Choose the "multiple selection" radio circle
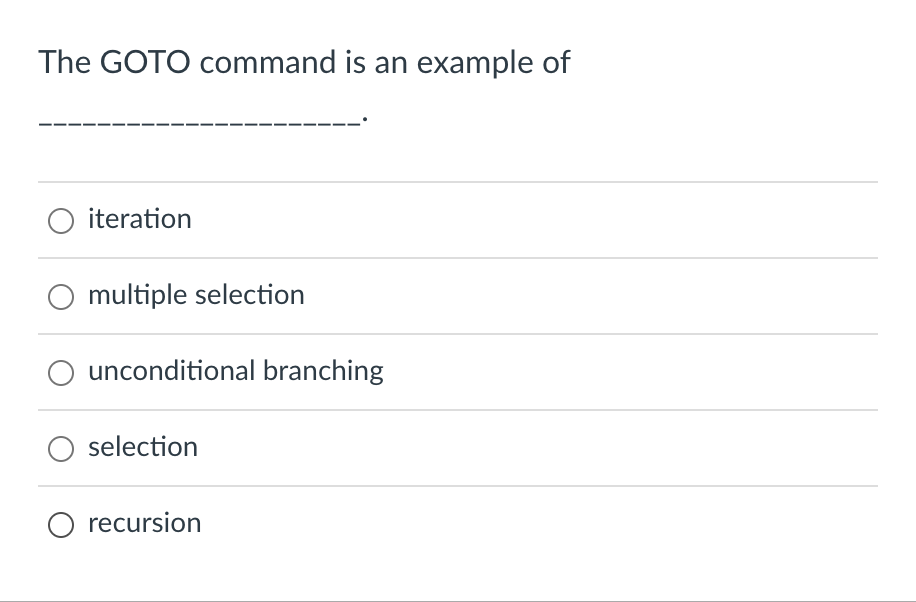916x602 pixels. click(x=61, y=297)
